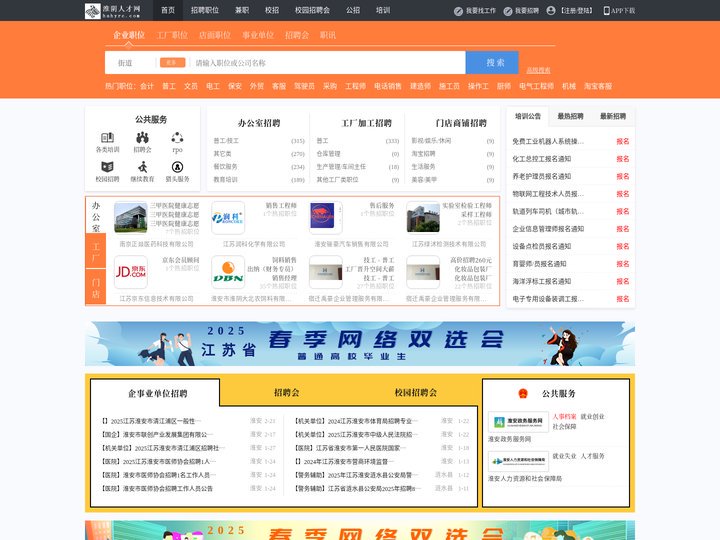The width and height of the screenshot is (720, 540).
Task: Click hot job keyword 会计
Action: coord(147,86)
